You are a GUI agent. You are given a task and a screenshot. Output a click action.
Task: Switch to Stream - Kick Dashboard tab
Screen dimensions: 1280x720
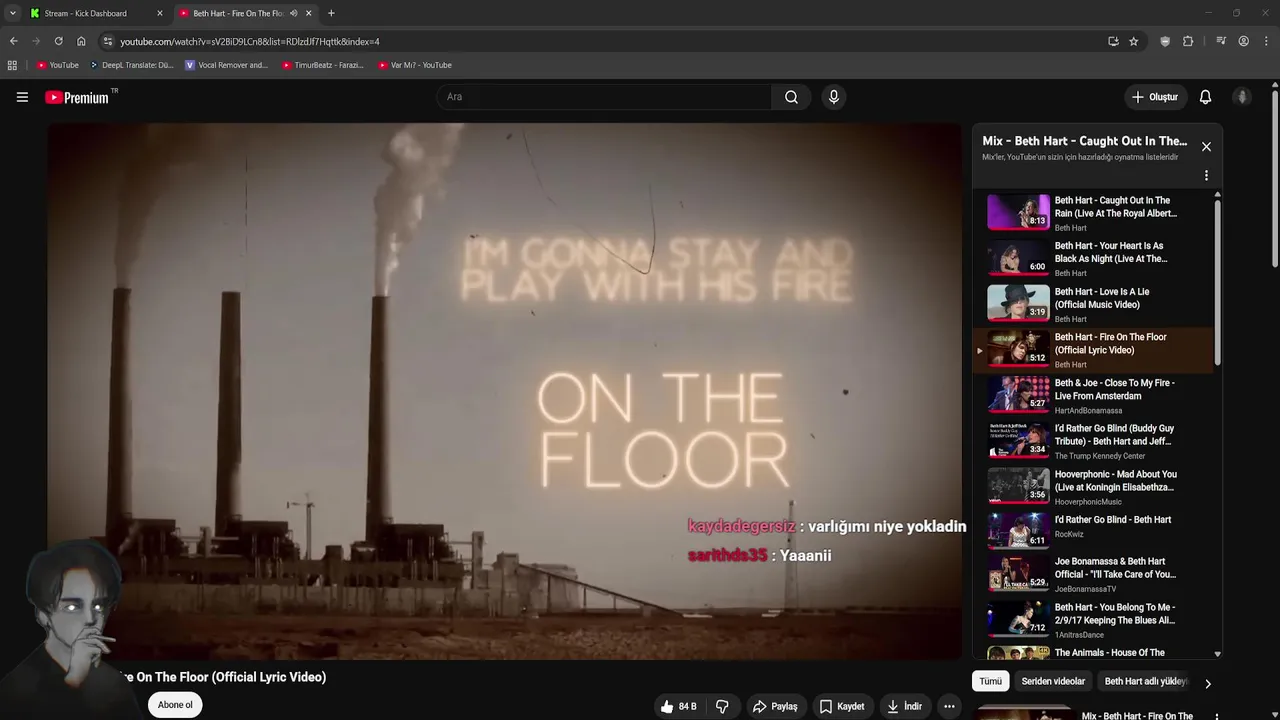point(96,13)
